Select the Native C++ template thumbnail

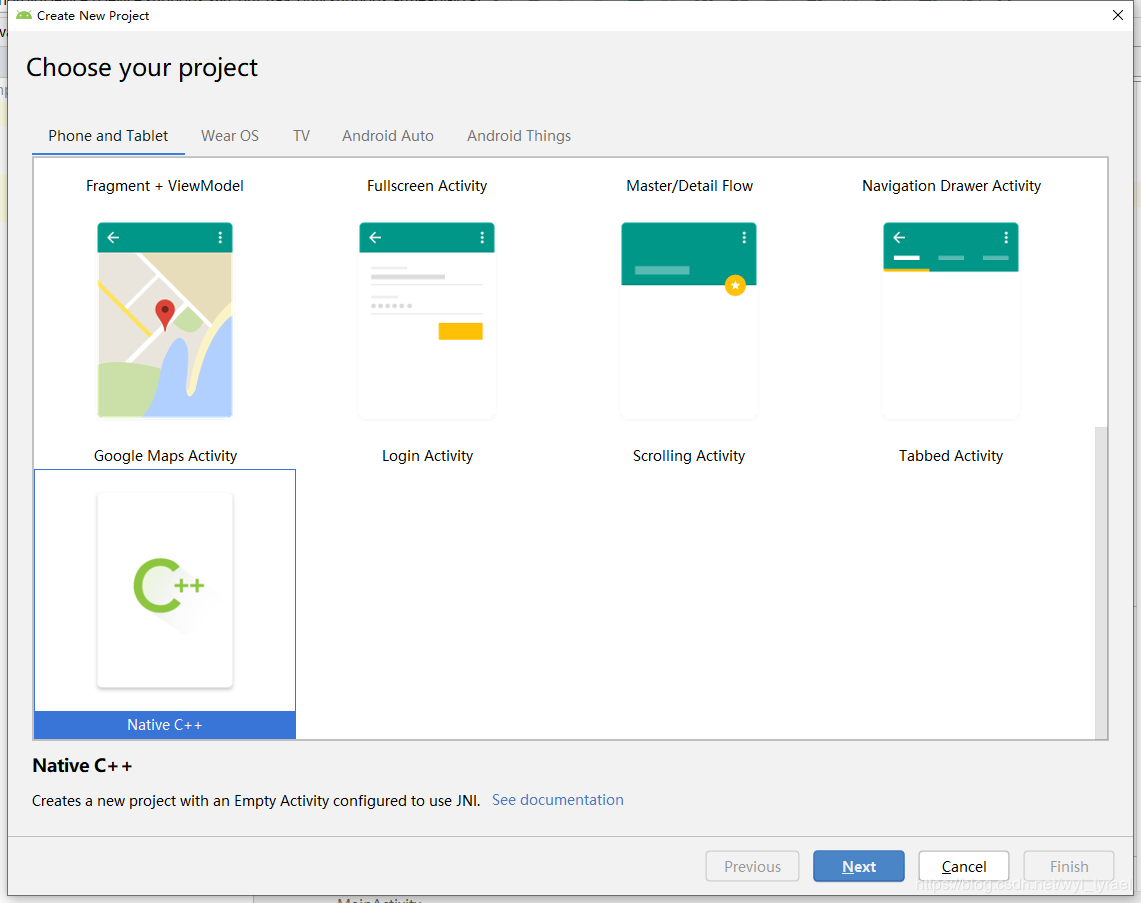click(x=165, y=590)
